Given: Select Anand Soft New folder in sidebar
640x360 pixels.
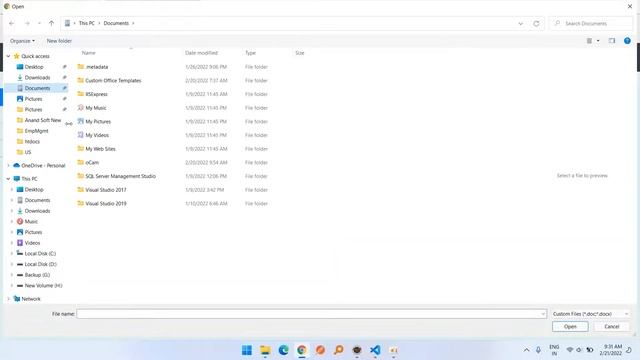Looking at the screenshot, I should tap(42, 120).
